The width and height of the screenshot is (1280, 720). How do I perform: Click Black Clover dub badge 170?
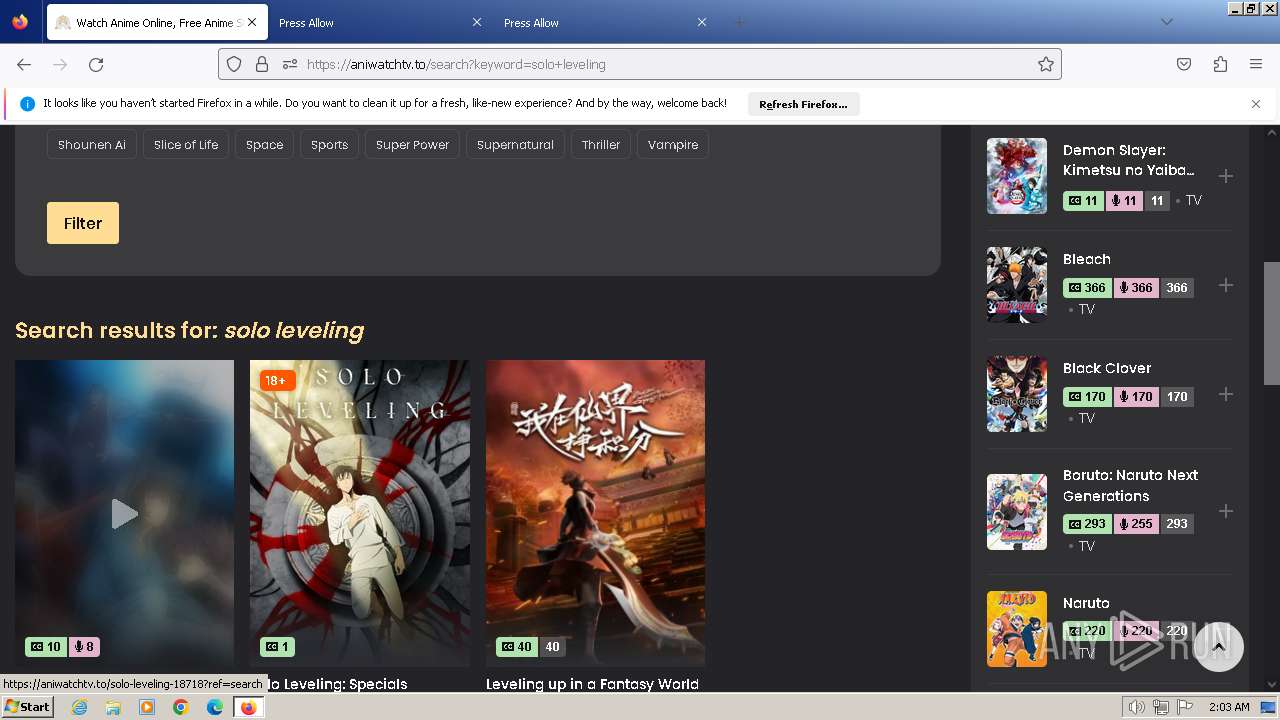[1134, 396]
